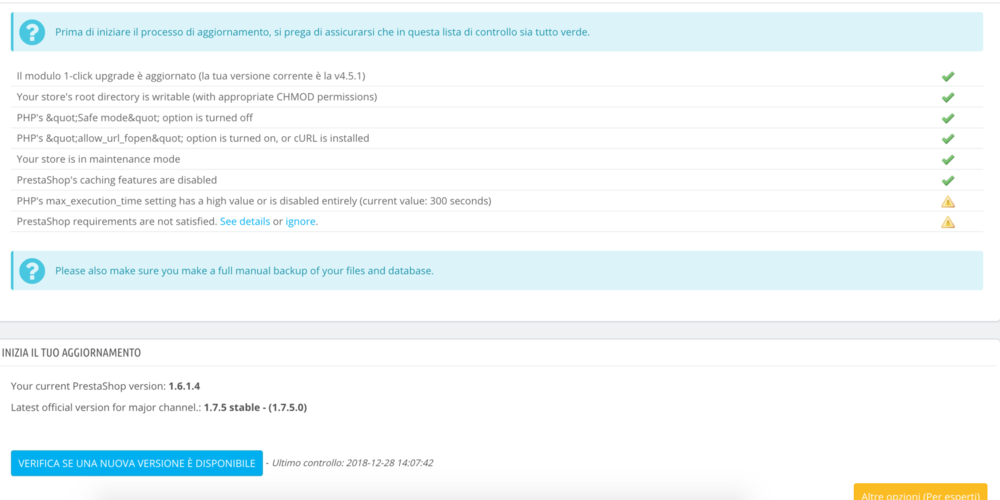Click the question mark icon beside backup reminder
Viewport: 1000px width, 500px height.
point(32,270)
